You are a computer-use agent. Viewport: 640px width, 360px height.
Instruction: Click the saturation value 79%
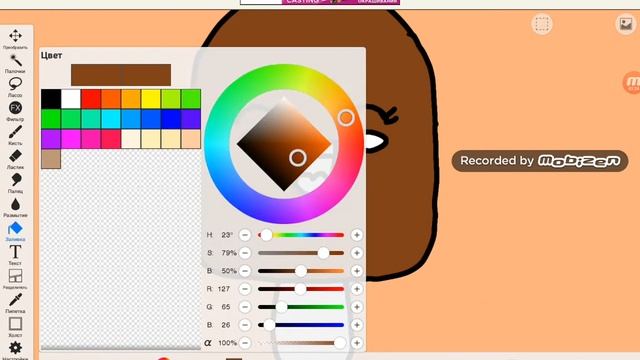[229, 253]
